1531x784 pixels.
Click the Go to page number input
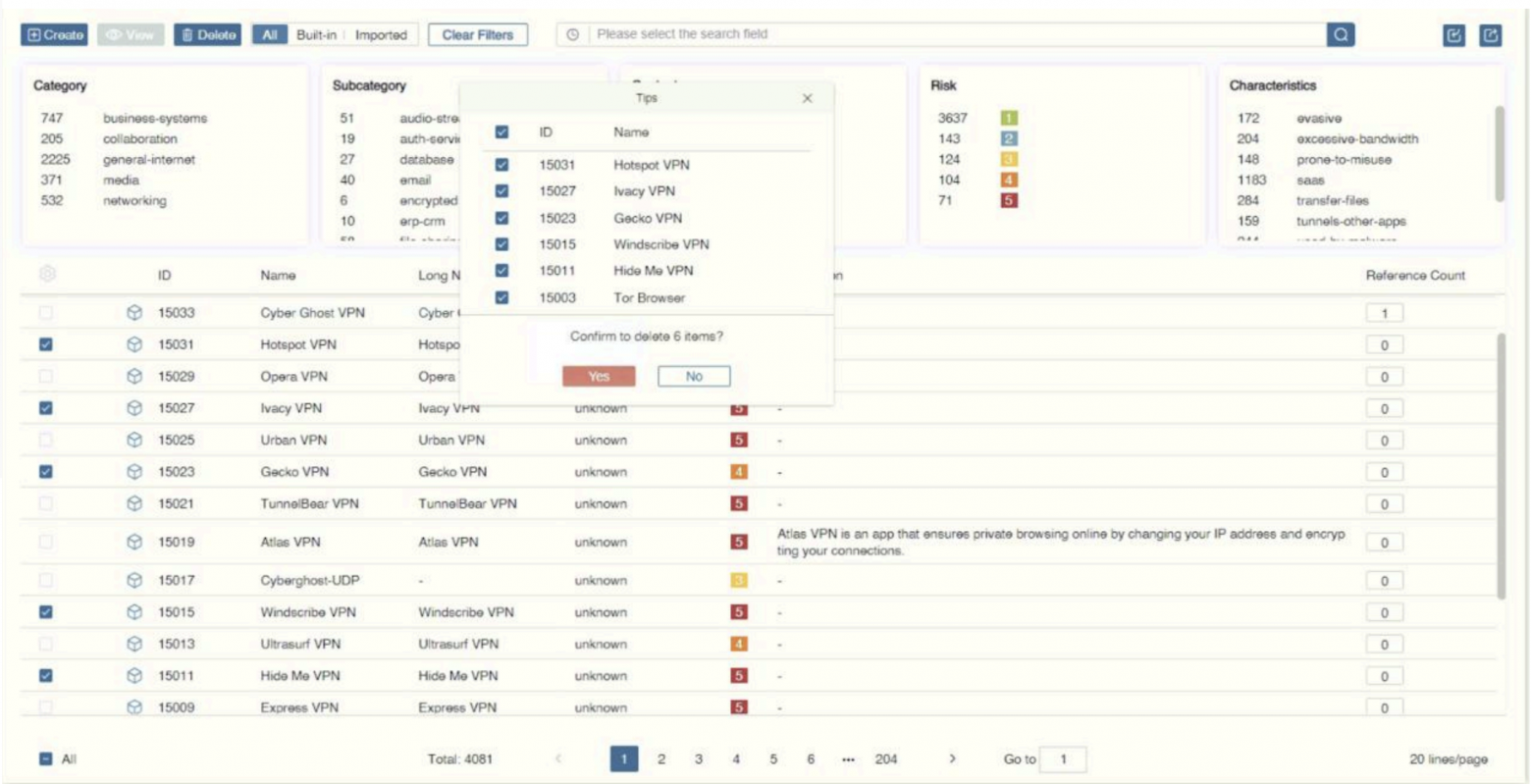(x=1065, y=758)
